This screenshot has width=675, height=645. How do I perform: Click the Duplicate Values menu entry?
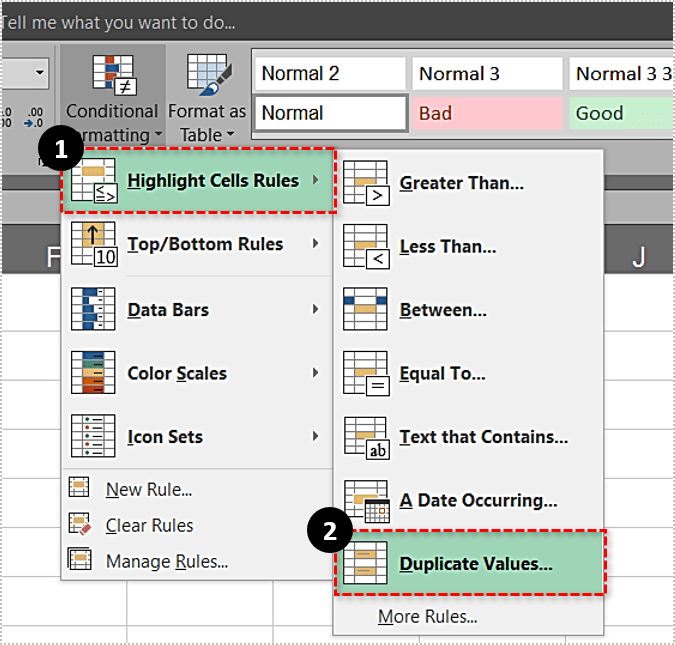point(475,564)
